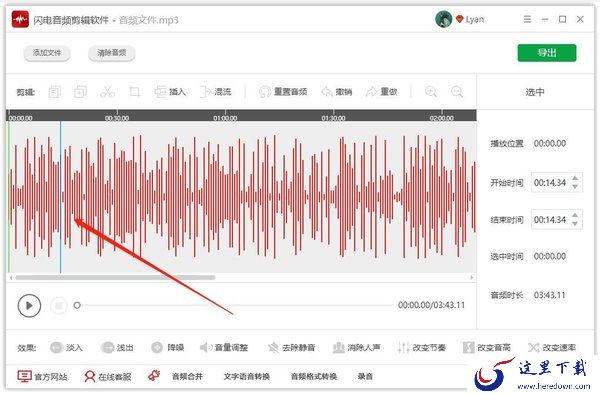Click the user avatar picture
This screenshot has width=600, height=394.
[443, 19]
